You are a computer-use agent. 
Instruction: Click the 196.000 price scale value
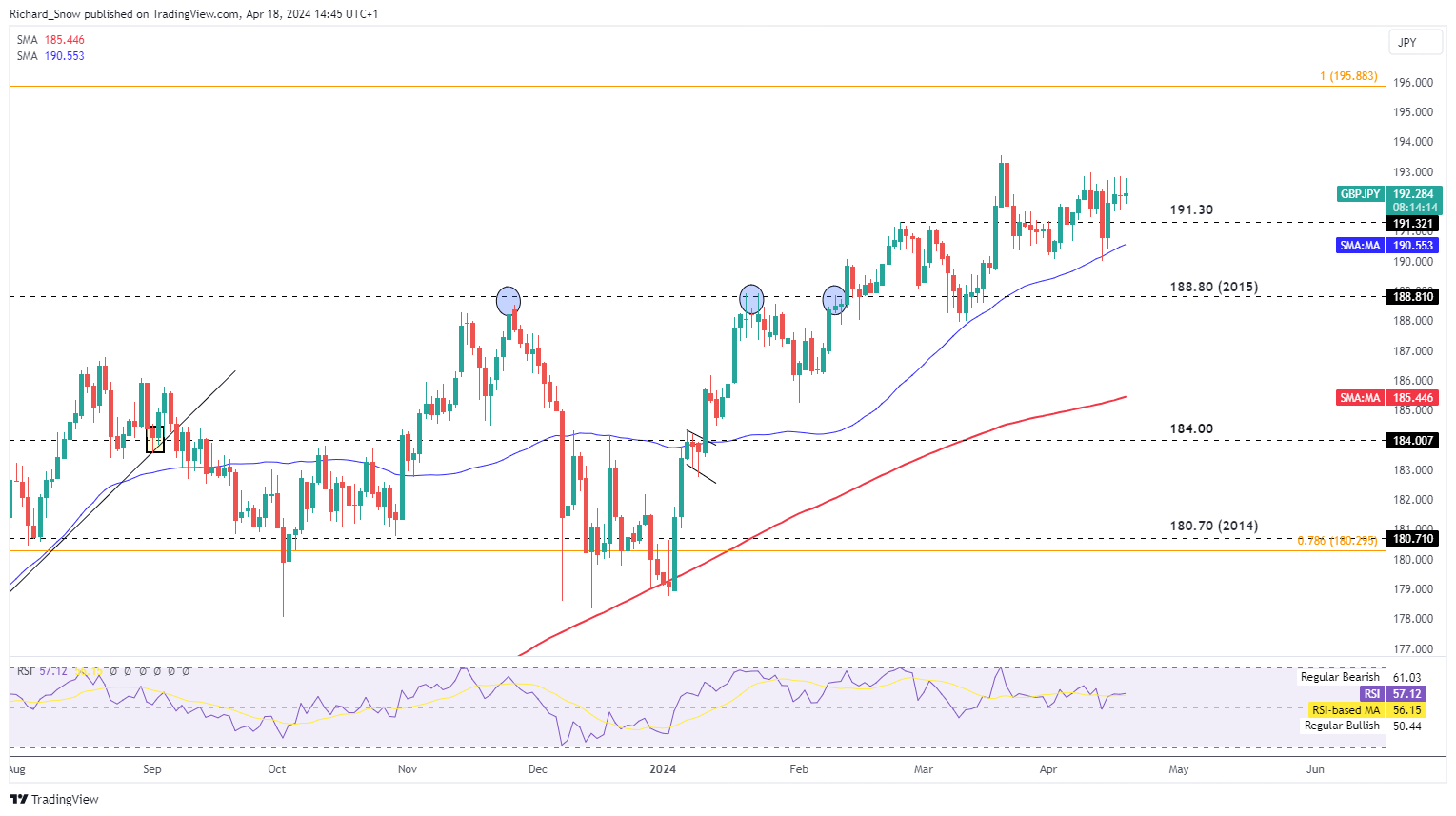[1413, 83]
